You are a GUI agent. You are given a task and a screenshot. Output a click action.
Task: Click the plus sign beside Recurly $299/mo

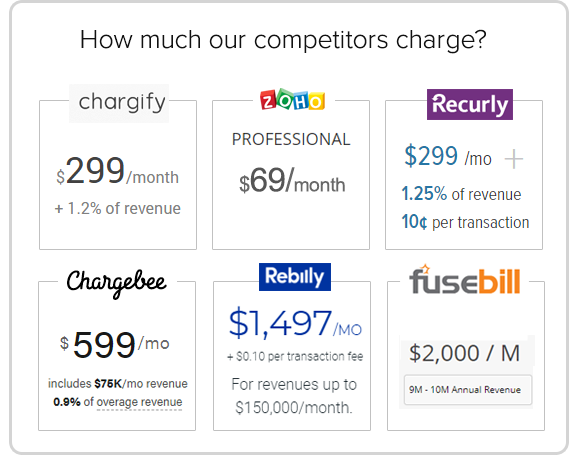(x=513, y=160)
